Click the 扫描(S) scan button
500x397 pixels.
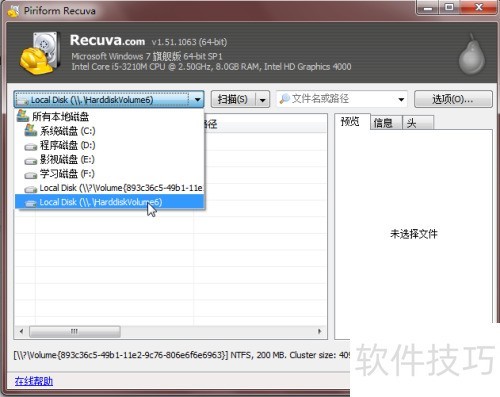(x=233, y=99)
